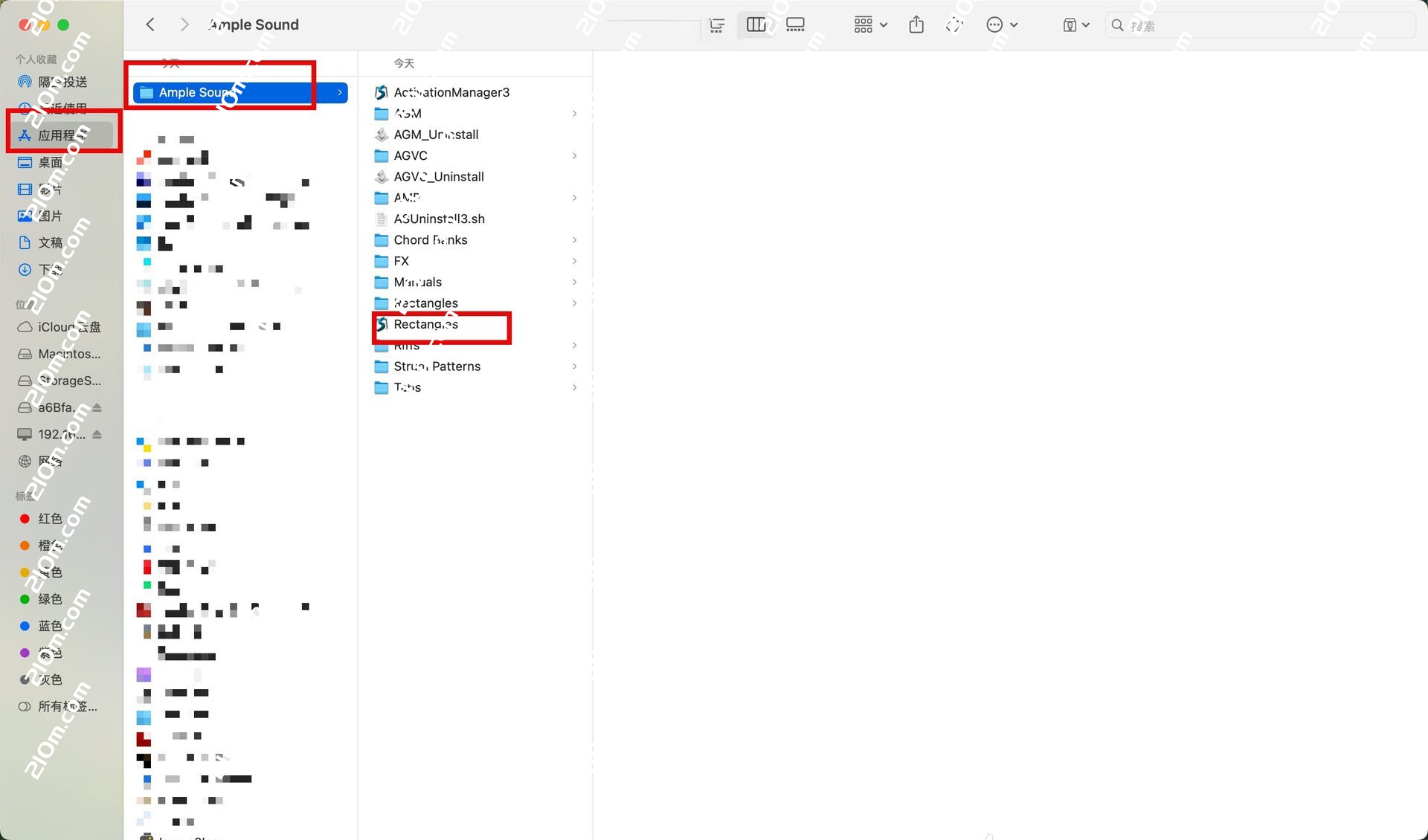Select the blue tag
The height and width of the screenshot is (840, 1428).
[x=63, y=626]
